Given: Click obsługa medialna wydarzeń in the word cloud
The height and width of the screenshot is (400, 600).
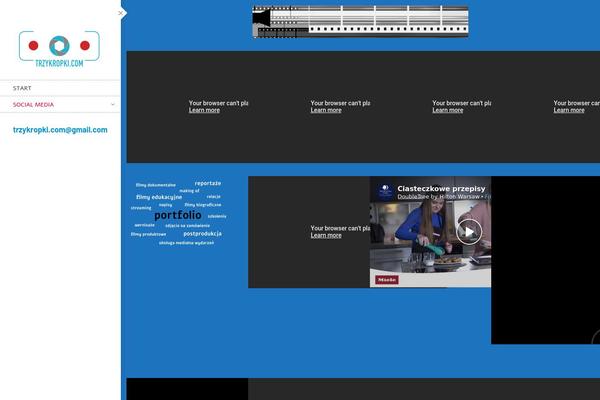Looking at the screenshot, I should tap(186, 243).
